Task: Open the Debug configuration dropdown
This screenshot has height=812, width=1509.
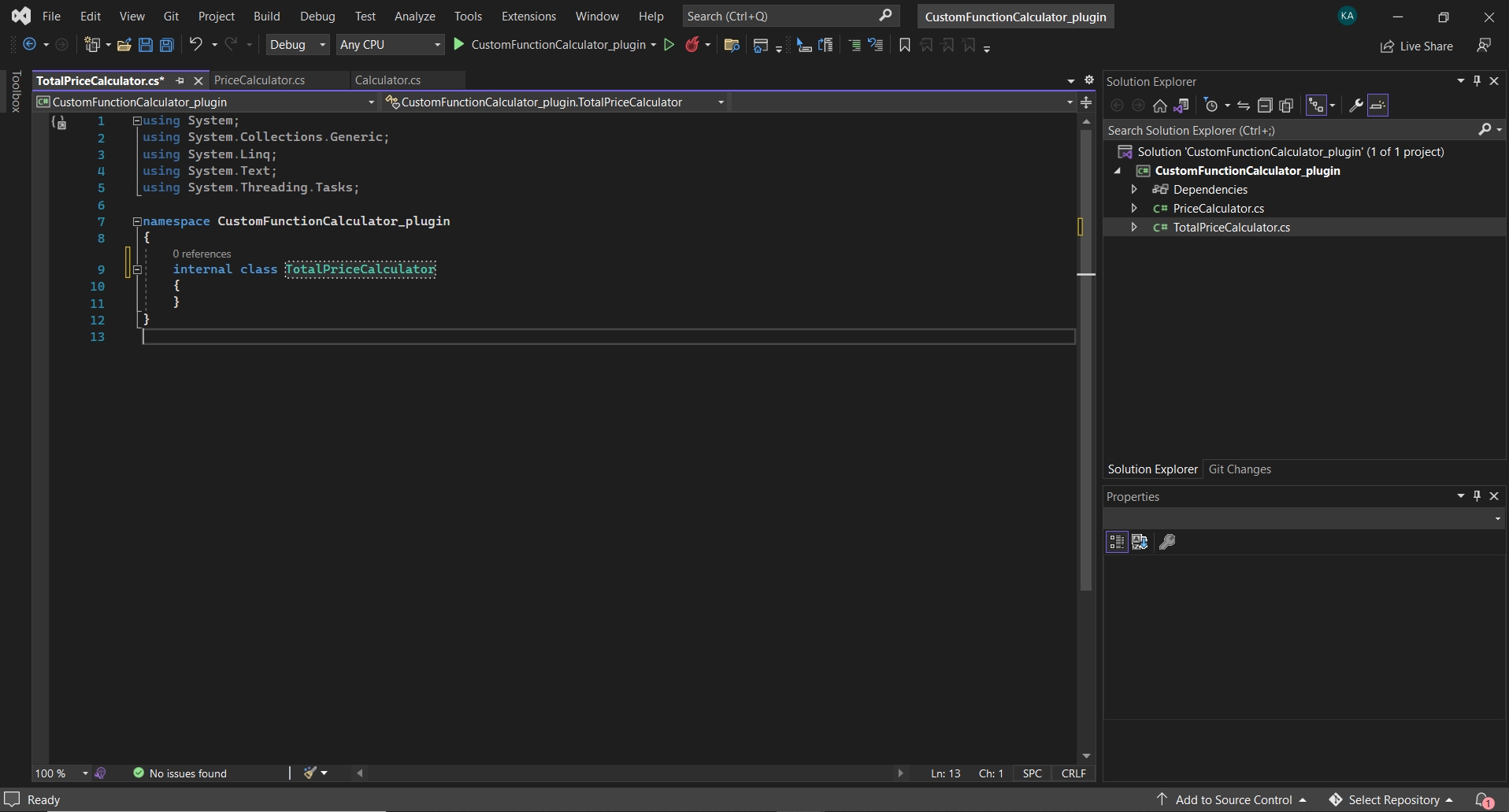Action: pos(297,45)
